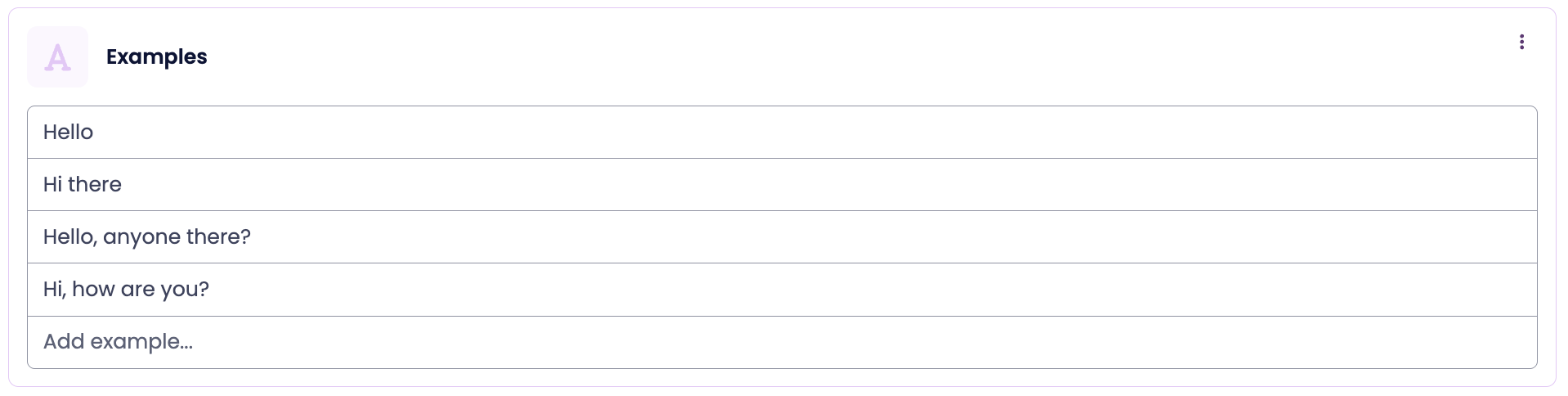Viewport: 1568px width, 396px height.
Task: Select the "Hello" example field
Action: click(x=782, y=133)
